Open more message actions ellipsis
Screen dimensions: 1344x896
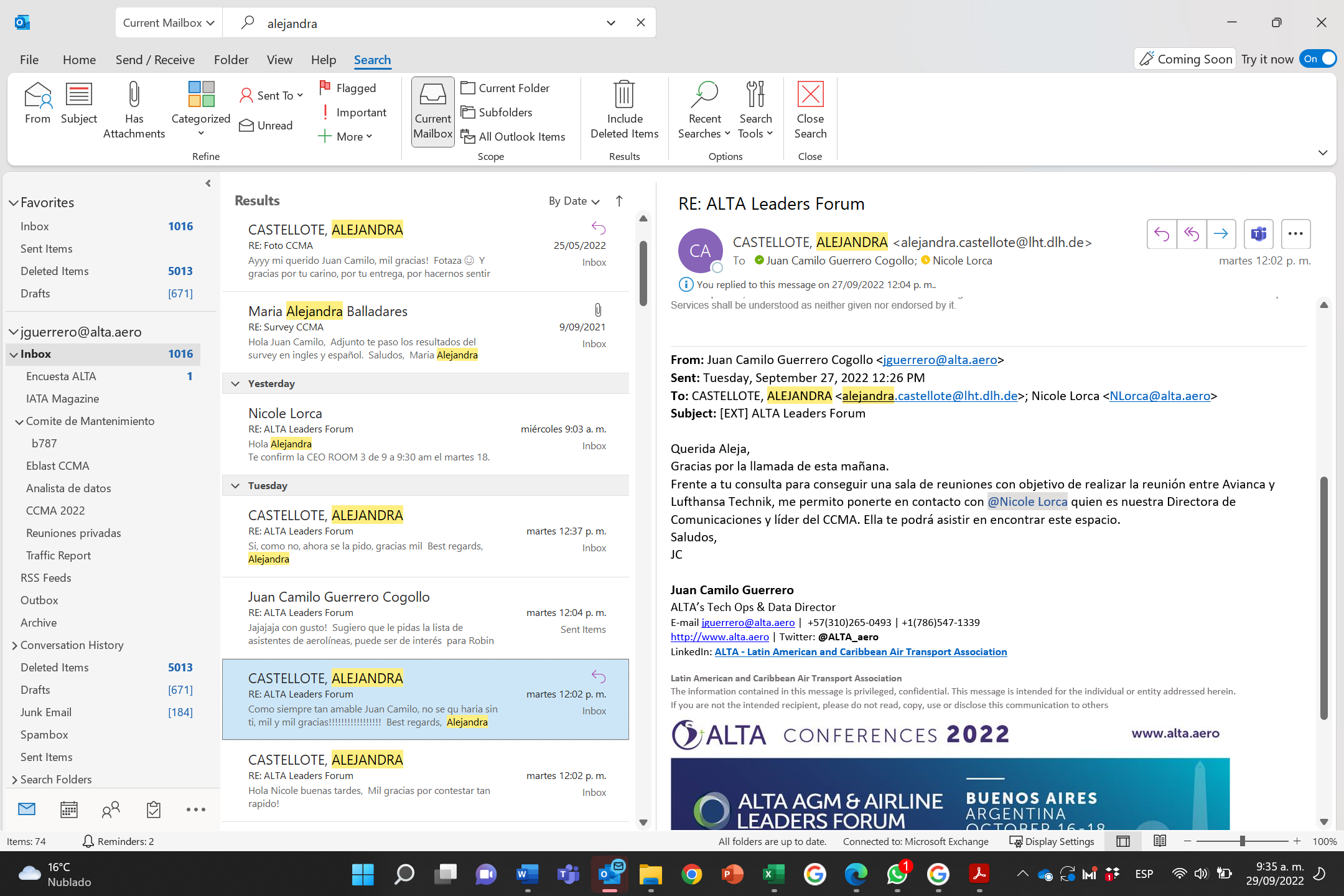[1295, 234]
